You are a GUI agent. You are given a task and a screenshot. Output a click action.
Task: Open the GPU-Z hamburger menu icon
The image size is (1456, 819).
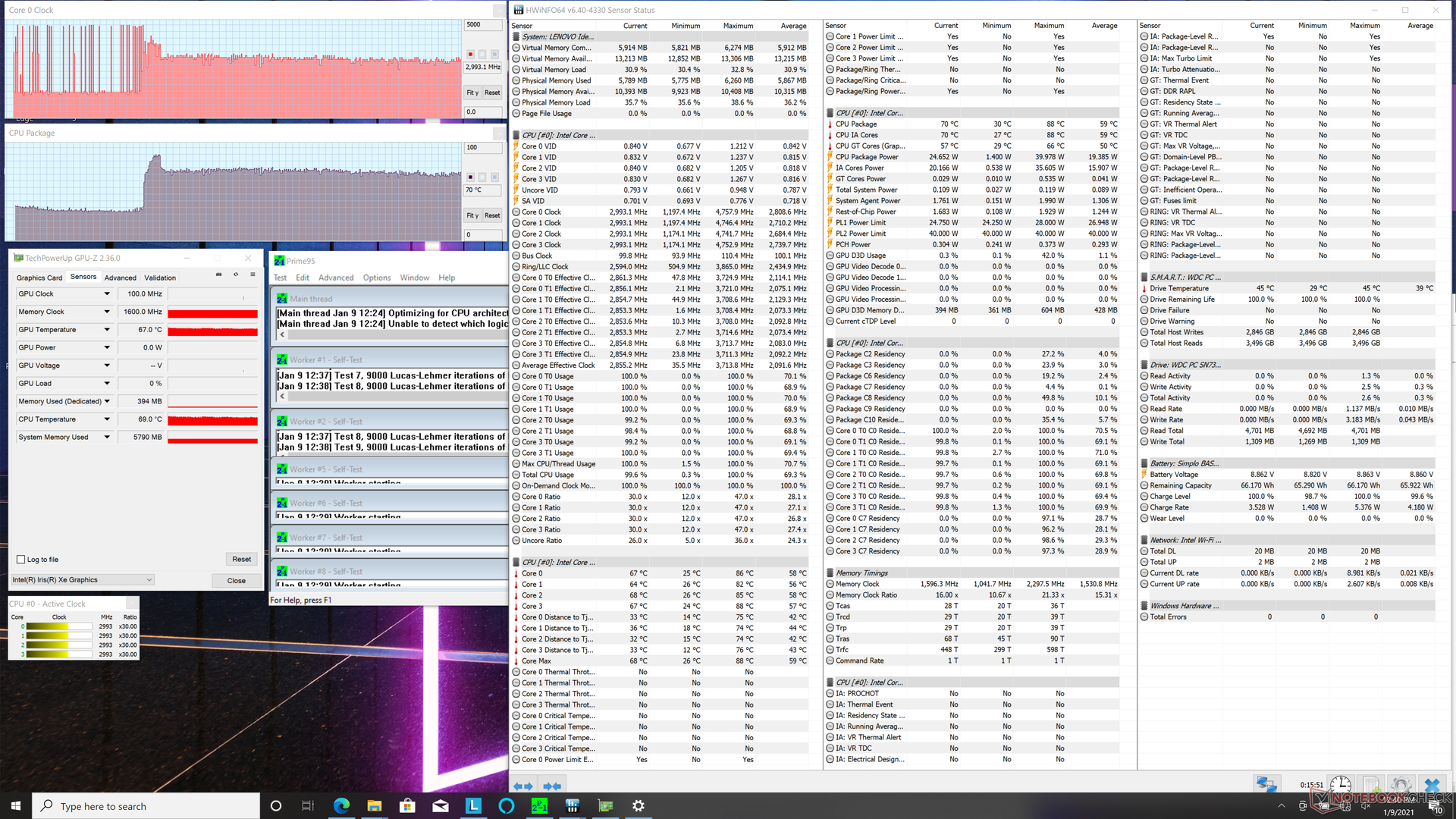click(253, 275)
